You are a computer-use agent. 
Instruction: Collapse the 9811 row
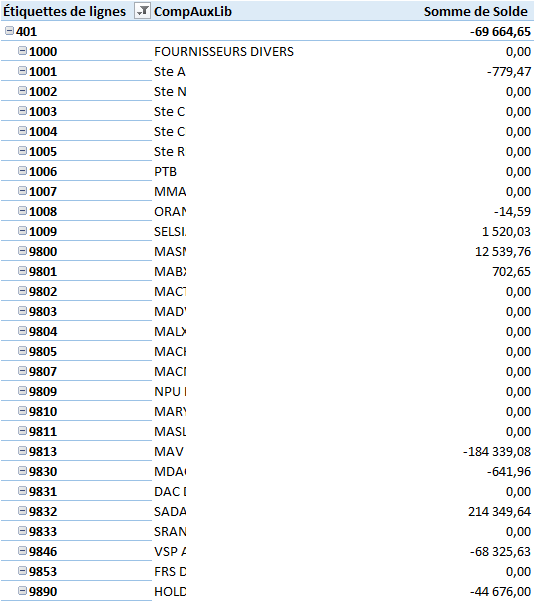23,430
